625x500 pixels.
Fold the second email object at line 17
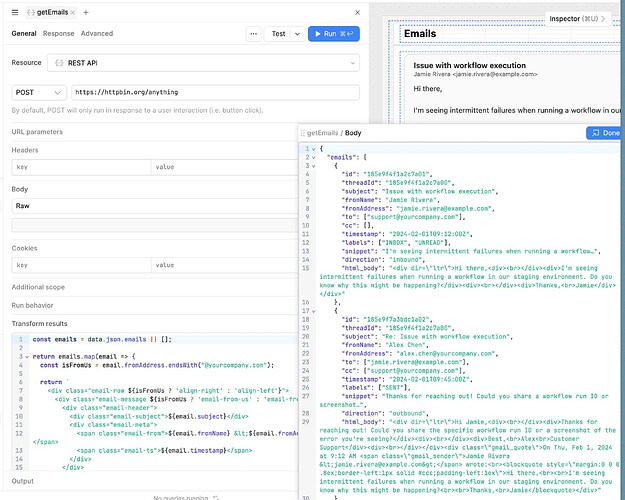point(315,312)
